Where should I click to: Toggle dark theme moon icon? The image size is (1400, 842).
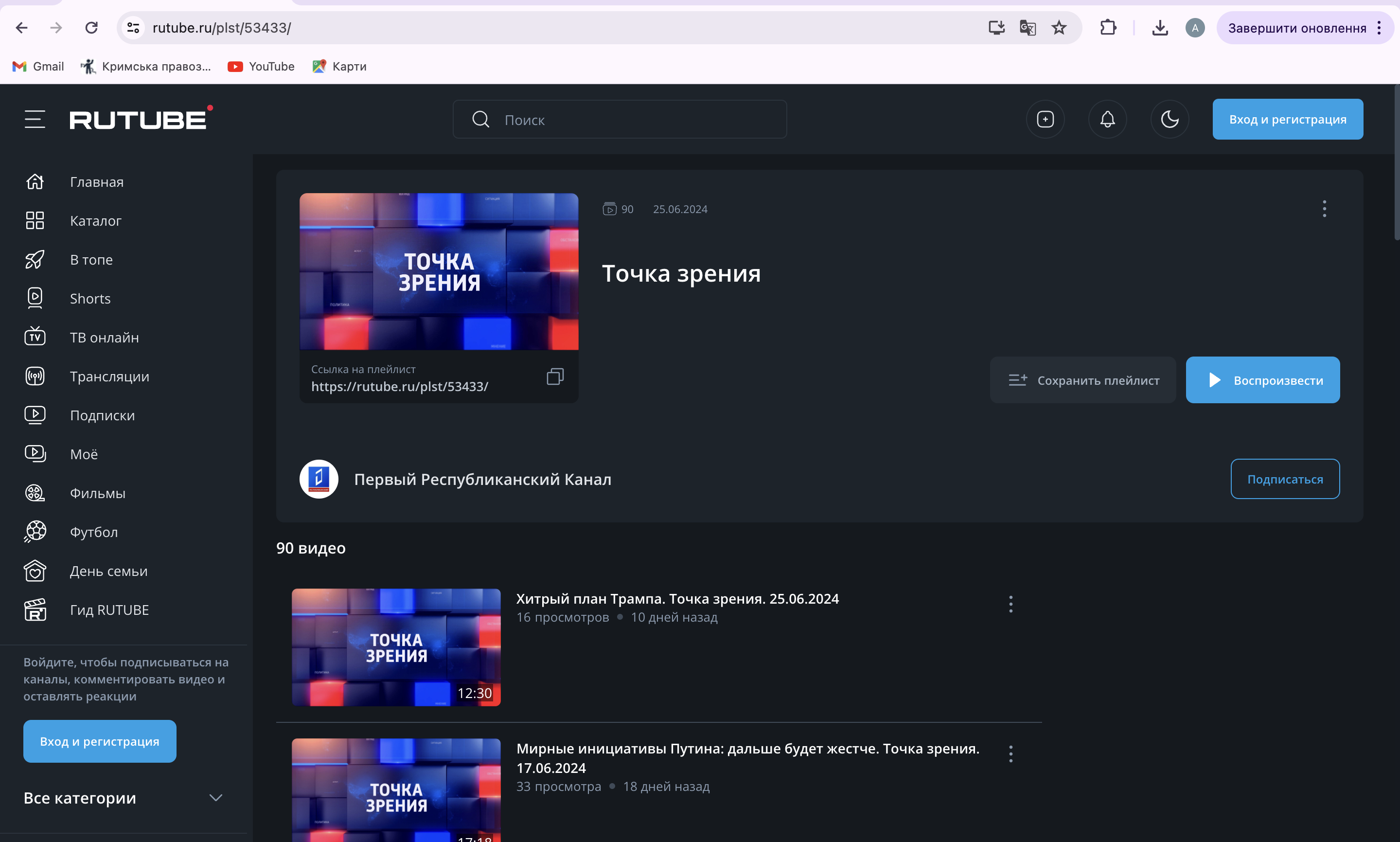pos(1169,119)
